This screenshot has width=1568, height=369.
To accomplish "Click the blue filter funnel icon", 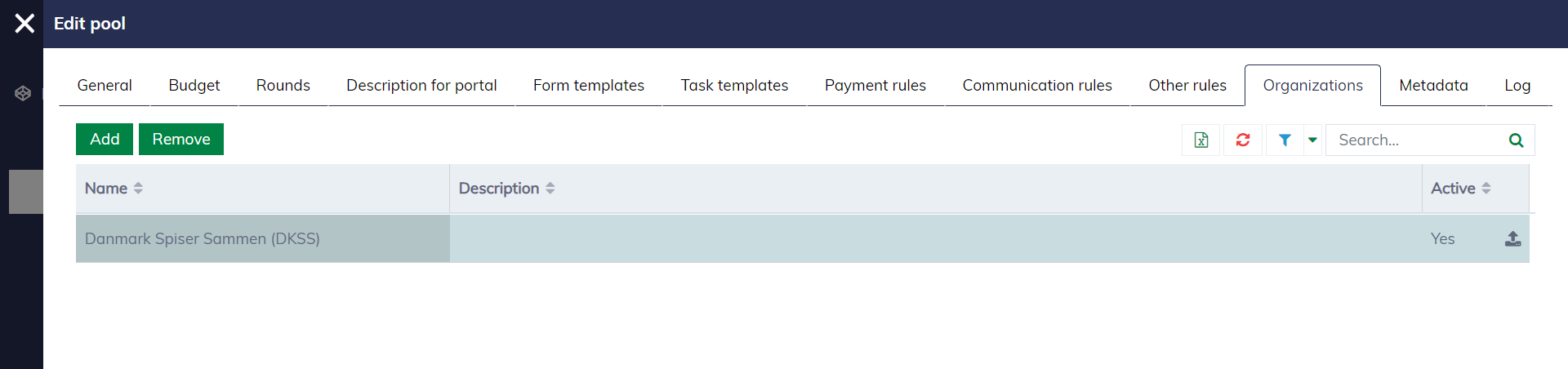I will 1285,140.
